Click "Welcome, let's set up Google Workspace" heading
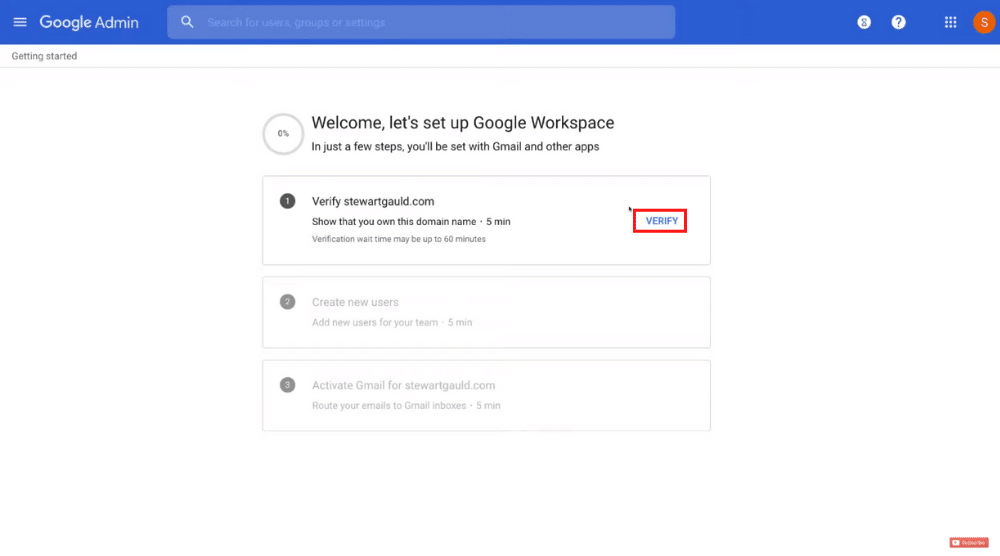Viewport: 1000px width, 556px height. (x=463, y=122)
